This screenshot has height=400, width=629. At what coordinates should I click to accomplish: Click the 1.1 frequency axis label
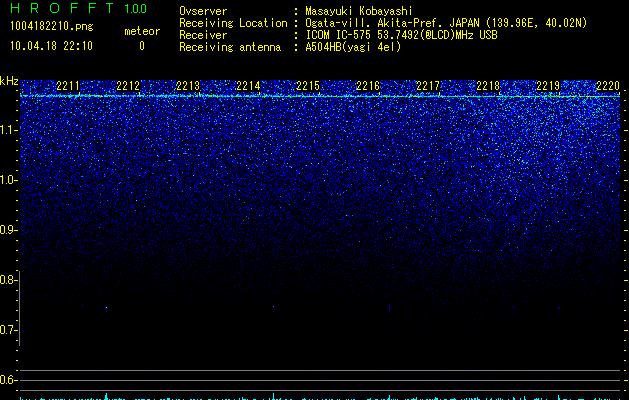(9, 130)
